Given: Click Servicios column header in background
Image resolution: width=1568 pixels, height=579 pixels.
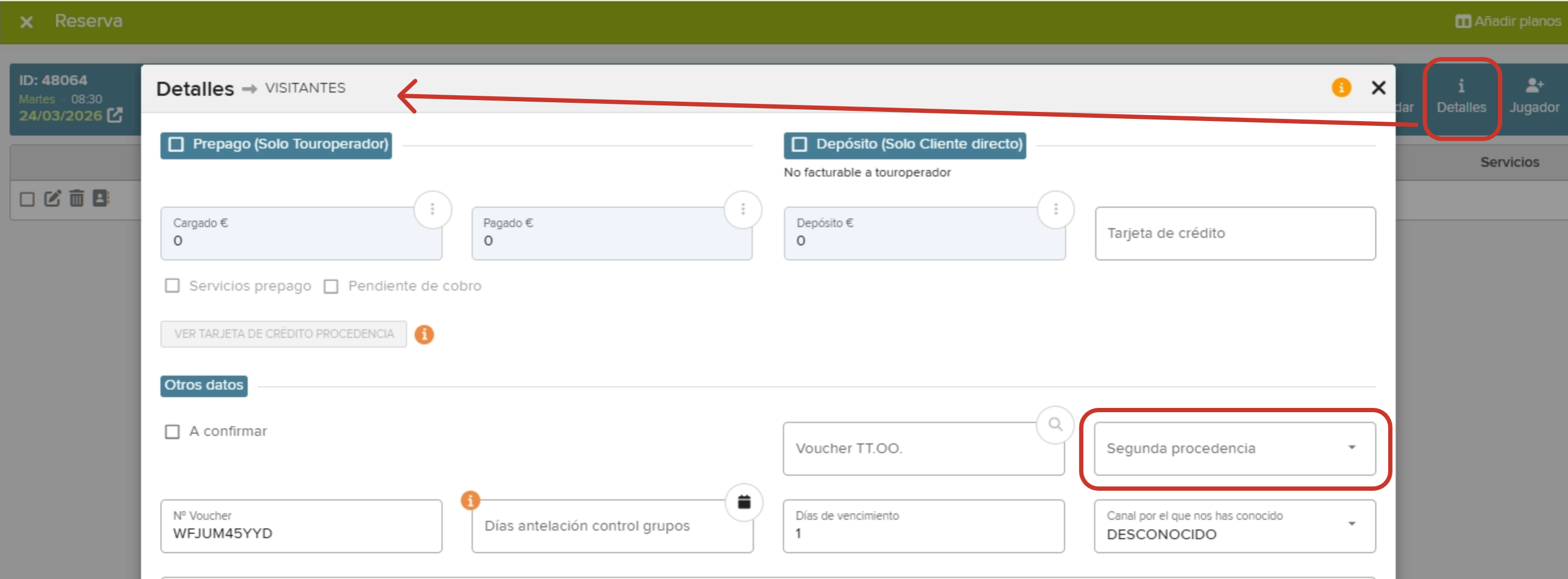Looking at the screenshot, I should pos(1509,162).
